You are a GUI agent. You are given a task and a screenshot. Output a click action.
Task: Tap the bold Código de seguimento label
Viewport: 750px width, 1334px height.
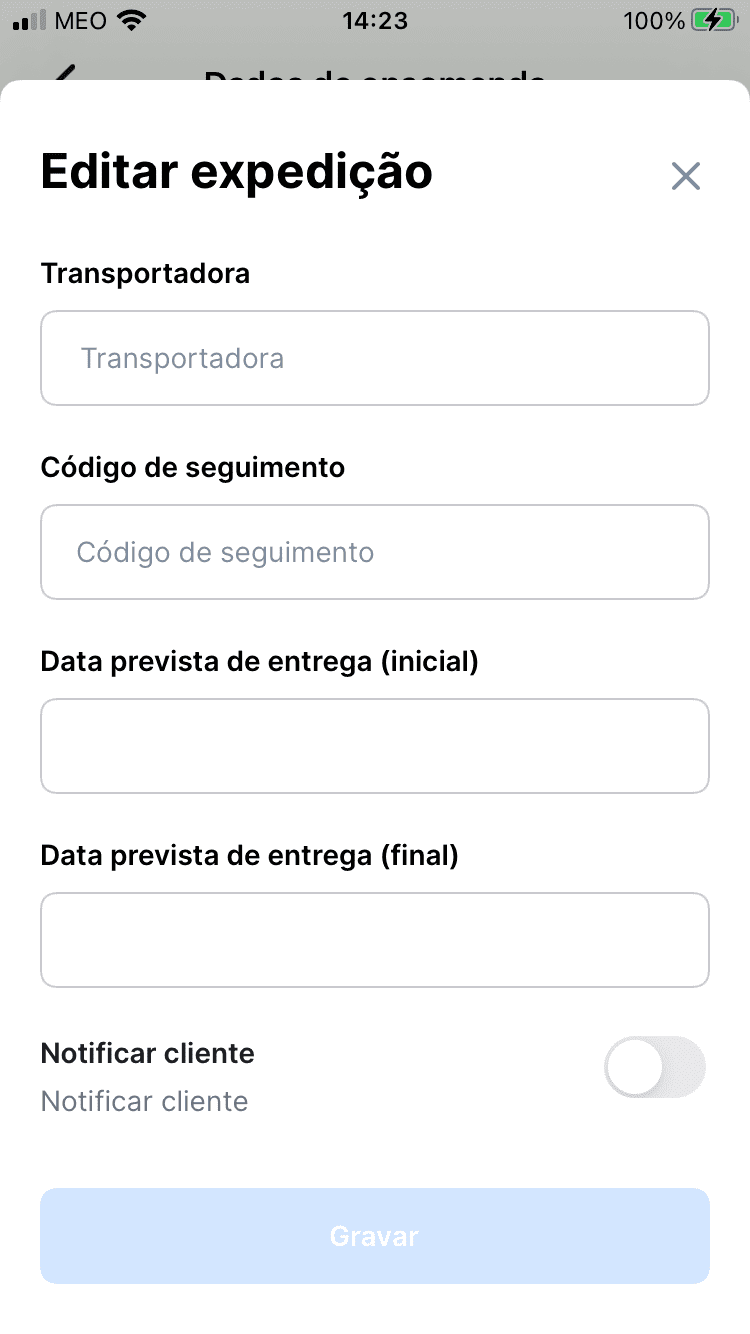(193, 467)
